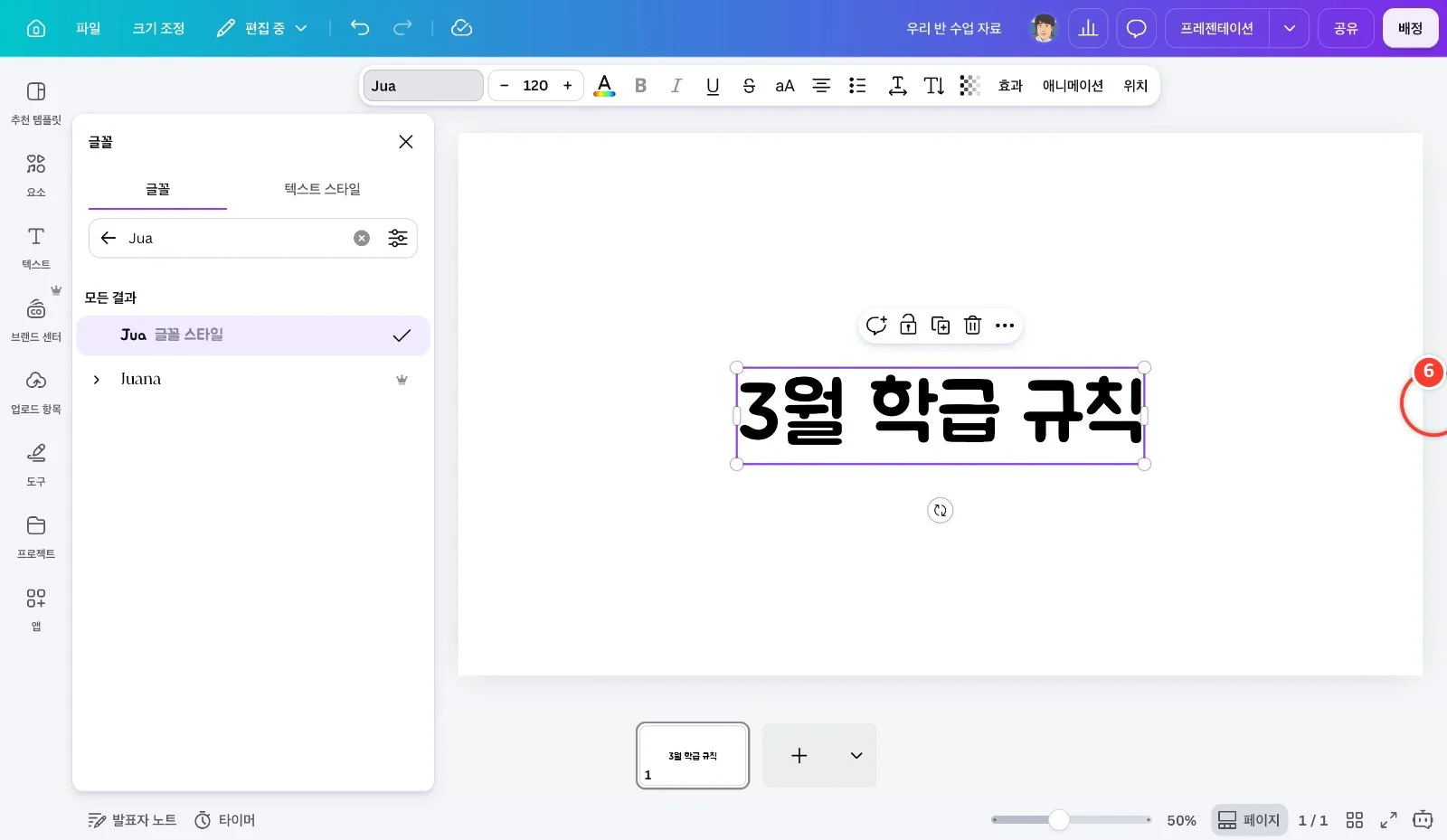This screenshot has width=1447, height=840.
Task: Toggle bulleted list formatting
Action: tap(857, 86)
